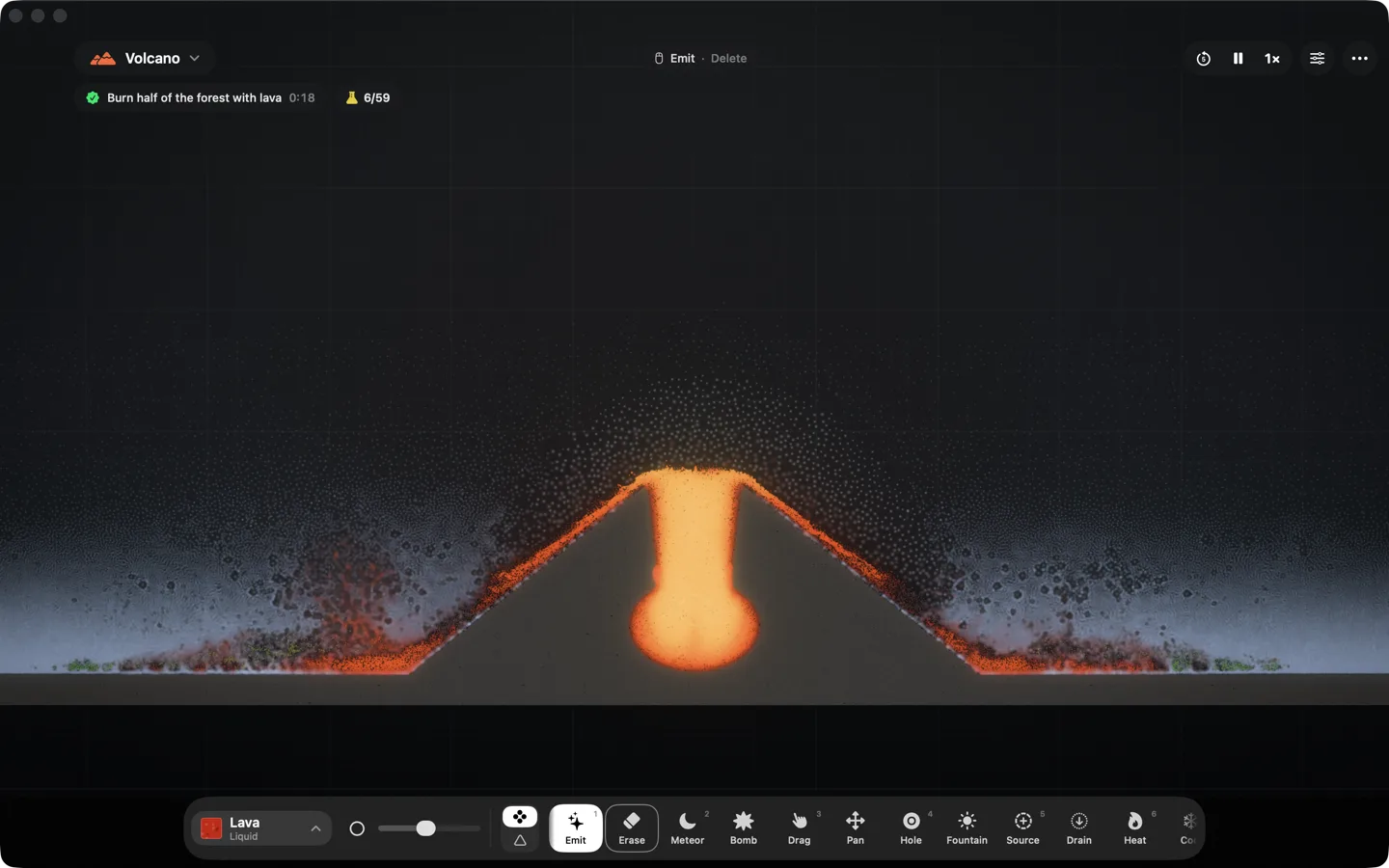Screen dimensions: 1389x868
Task: Choose the Bomb tool
Action: click(x=744, y=827)
